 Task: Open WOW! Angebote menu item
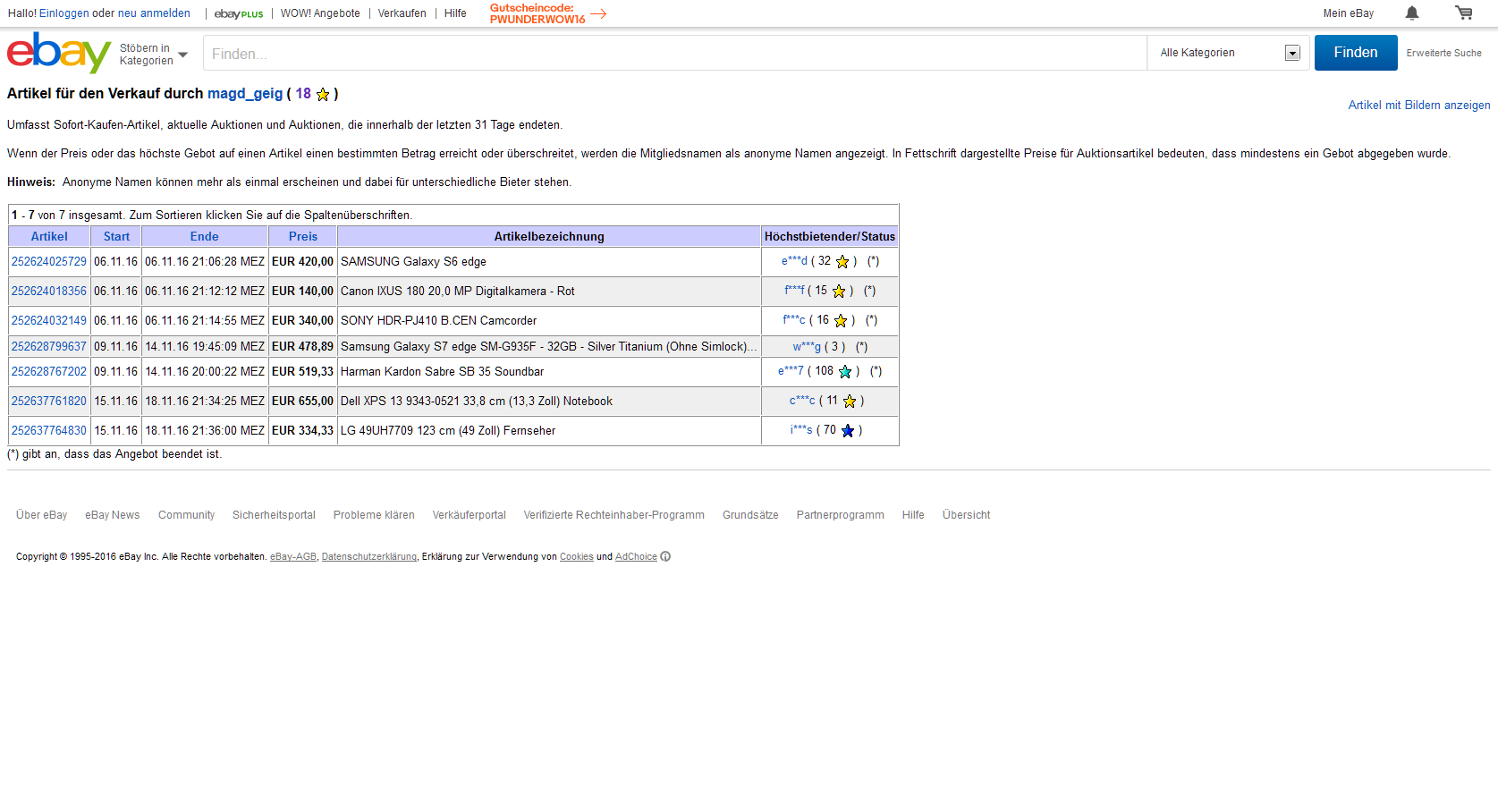tap(320, 13)
